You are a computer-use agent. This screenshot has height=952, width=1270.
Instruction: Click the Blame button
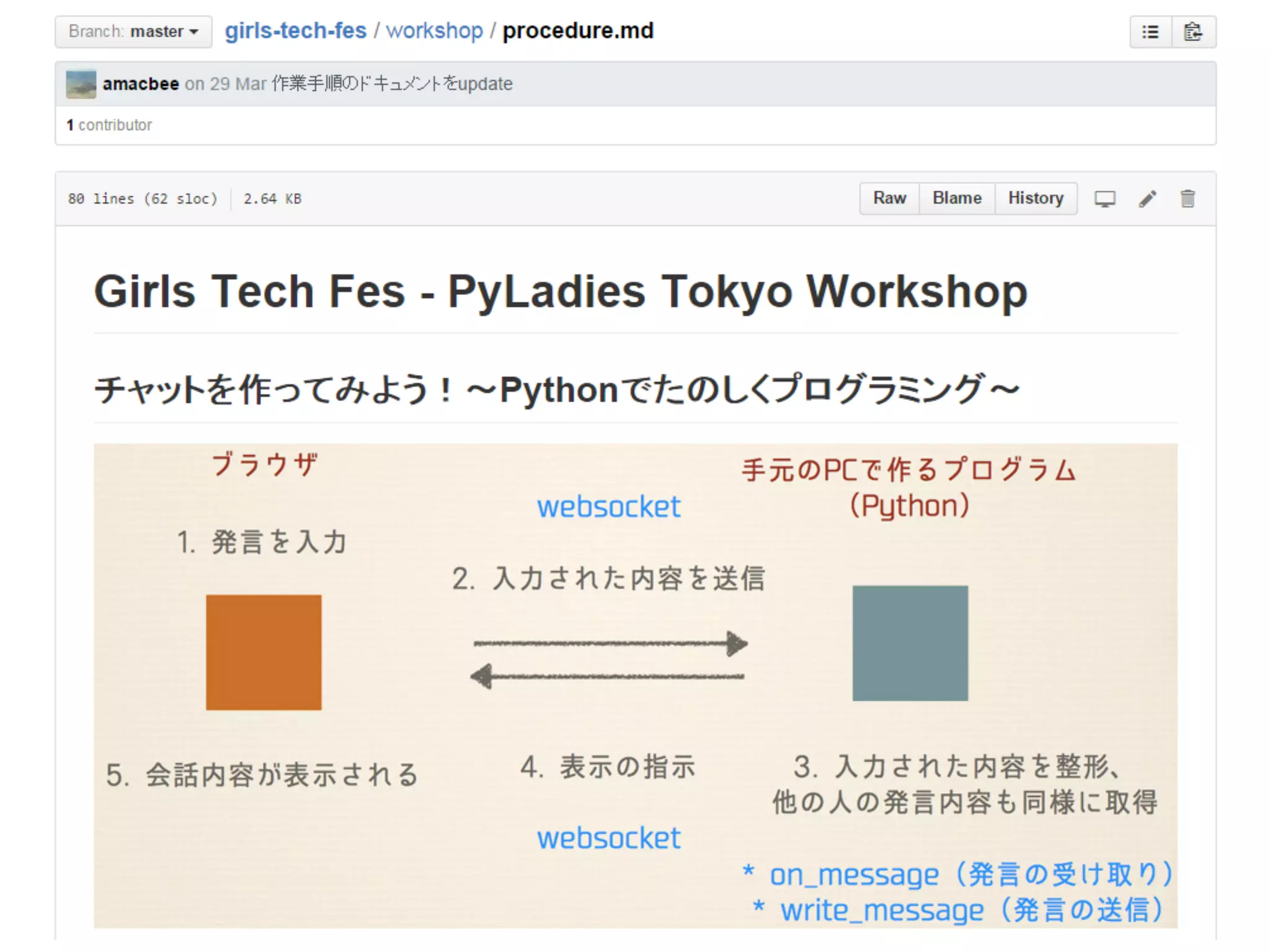coord(957,198)
